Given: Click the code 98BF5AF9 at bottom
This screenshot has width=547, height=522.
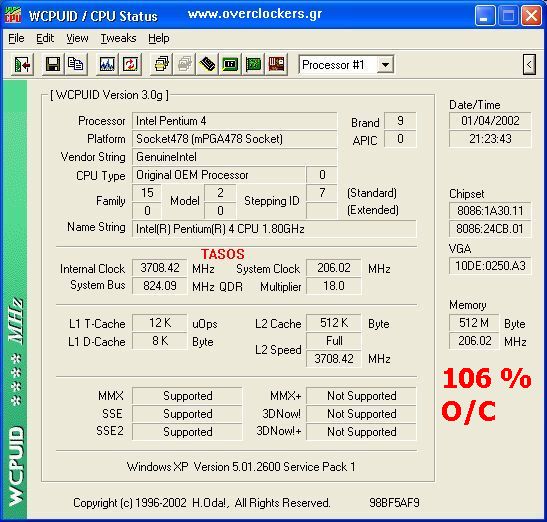Looking at the screenshot, I should [394, 503].
